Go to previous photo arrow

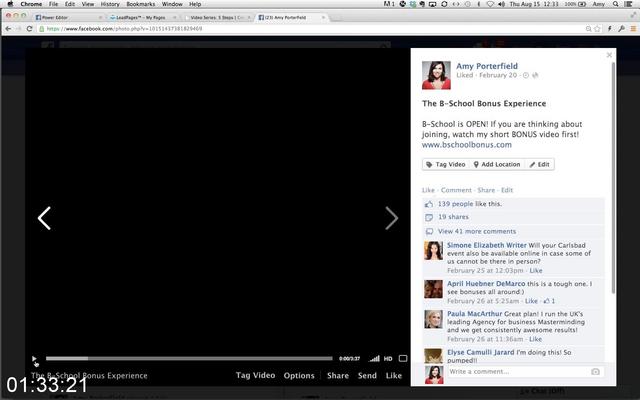click(44, 218)
